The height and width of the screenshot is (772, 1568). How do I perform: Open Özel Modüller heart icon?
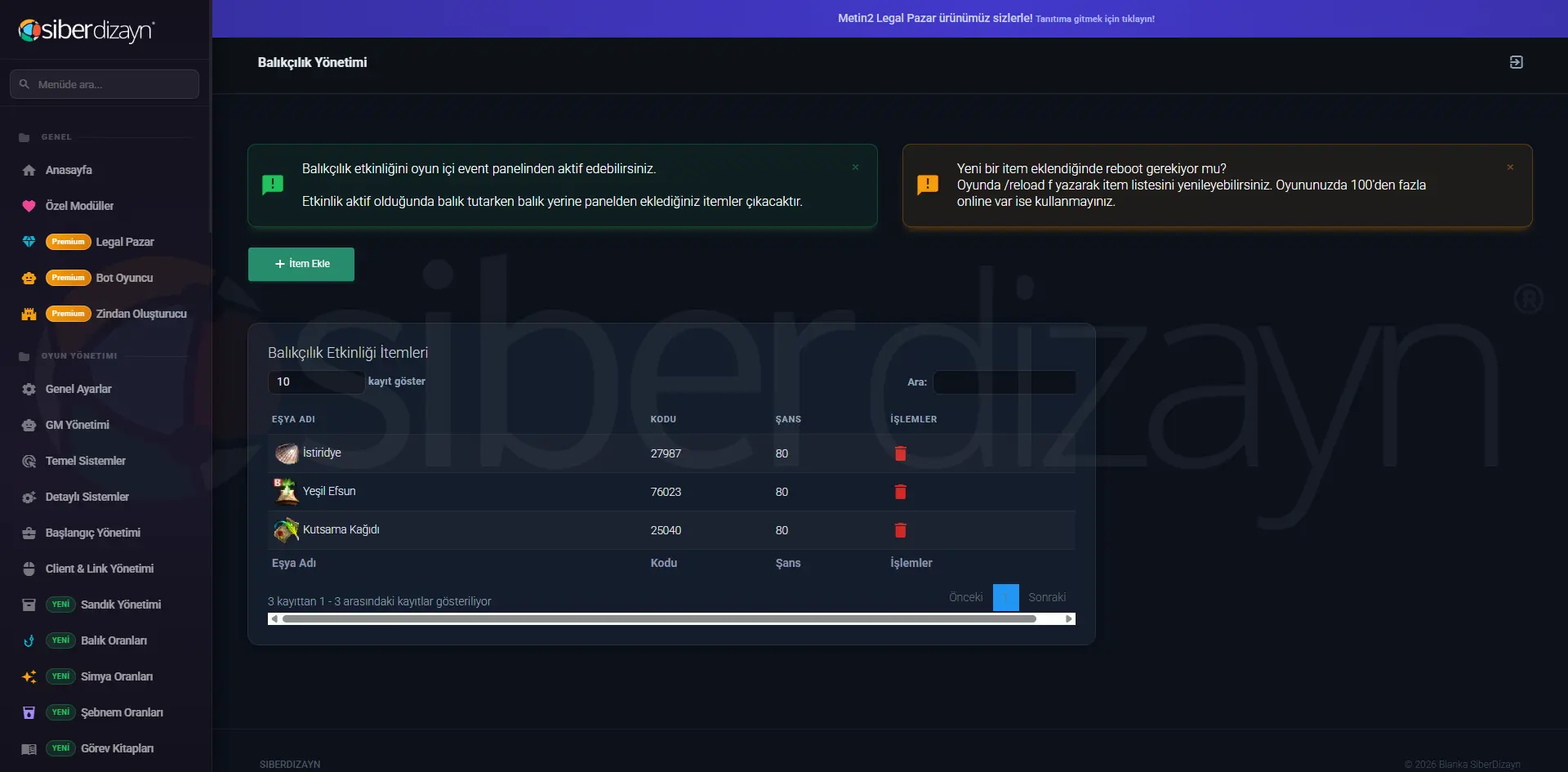point(29,206)
